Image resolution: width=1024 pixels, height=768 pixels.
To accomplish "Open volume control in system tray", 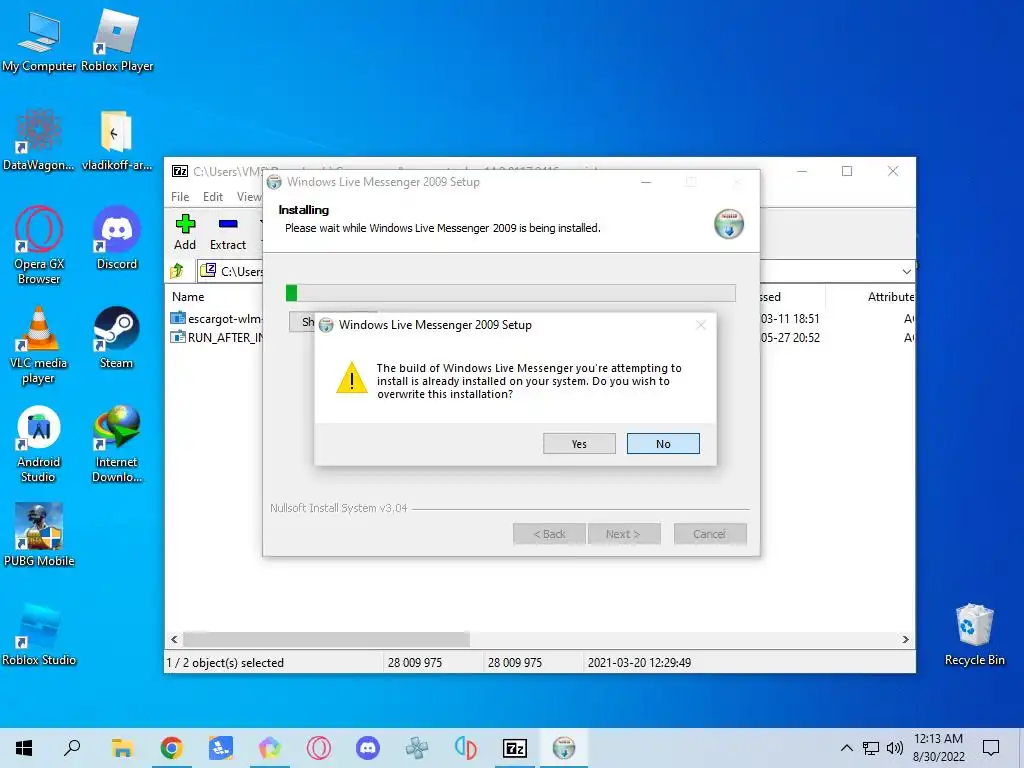I will pos(895,748).
